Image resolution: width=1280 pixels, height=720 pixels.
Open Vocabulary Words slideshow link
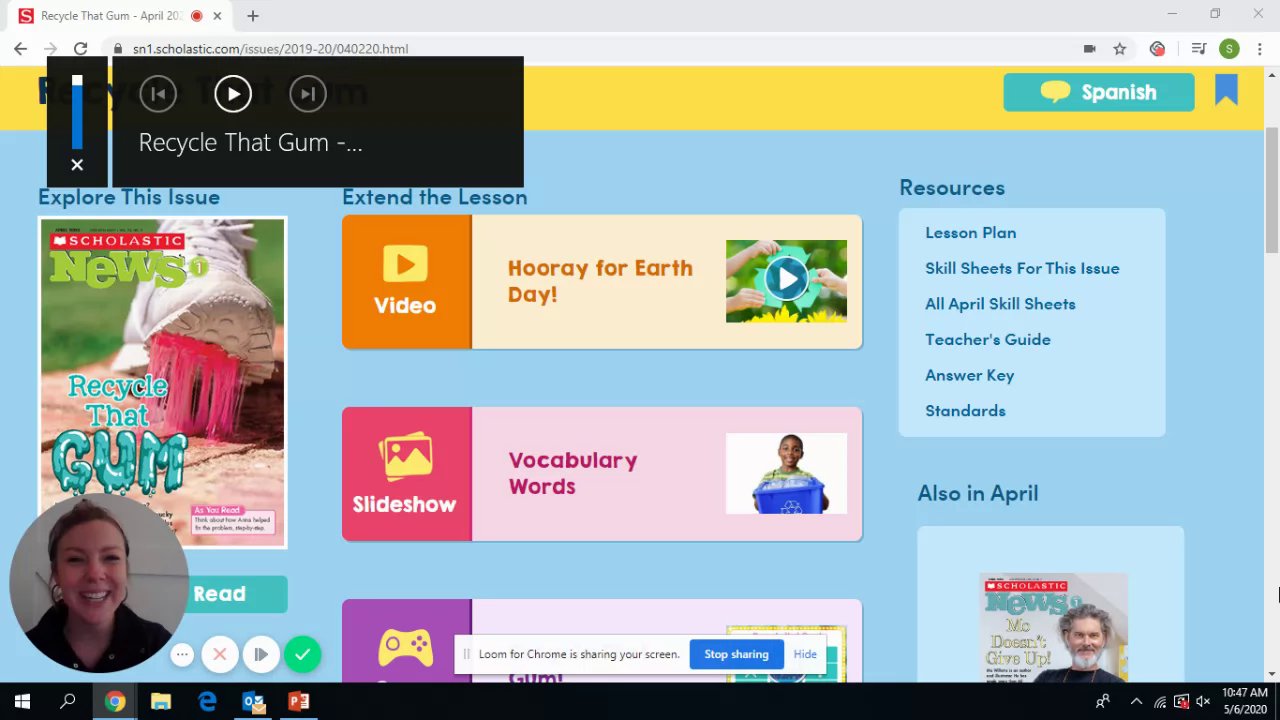click(x=573, y=473)
